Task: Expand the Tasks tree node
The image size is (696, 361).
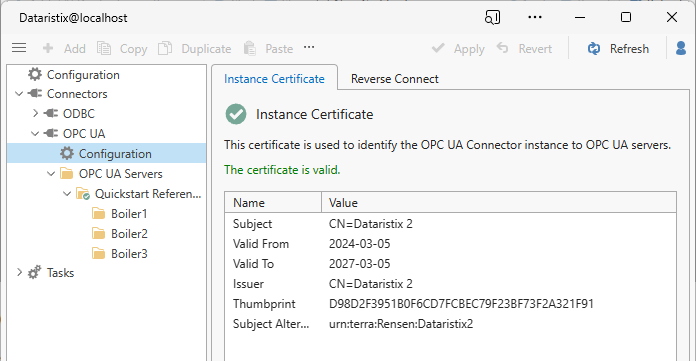Action: pyautogui.click(x=20, y=272)
